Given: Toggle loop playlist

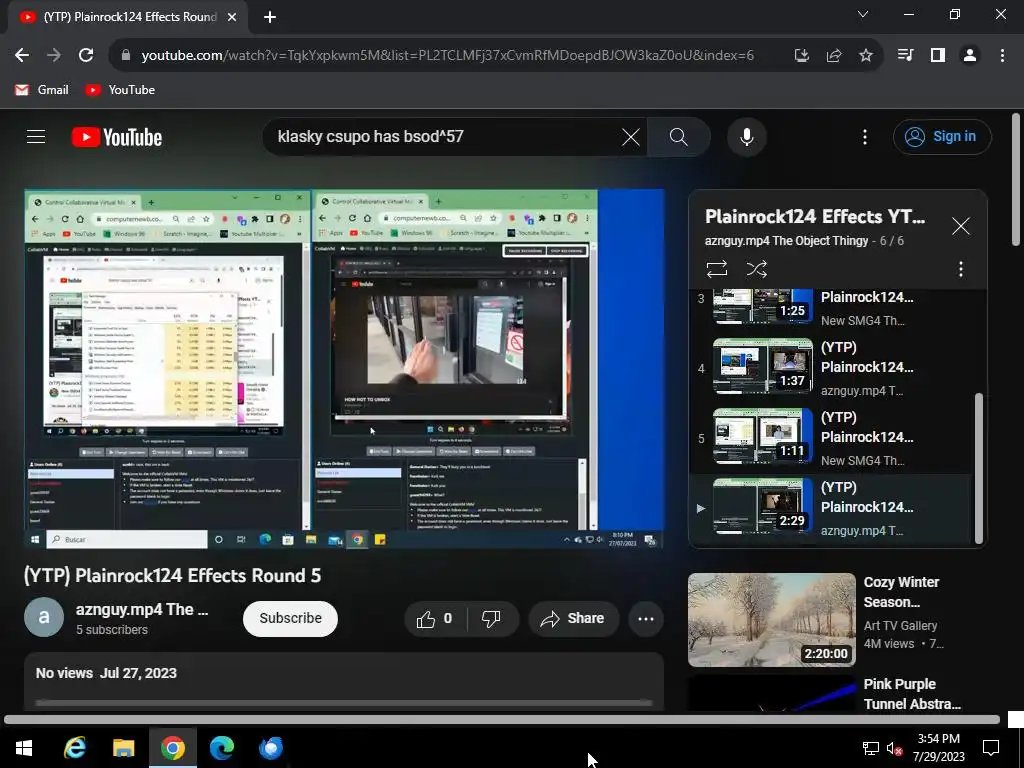Looking at the screenshot, I should (716, 269).
